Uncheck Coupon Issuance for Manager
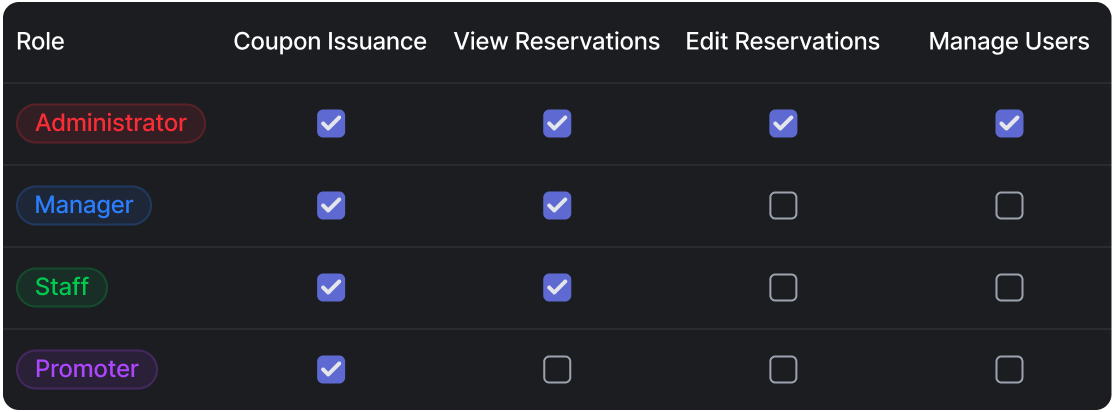The image size is (1115, 412). coord(331,206)
